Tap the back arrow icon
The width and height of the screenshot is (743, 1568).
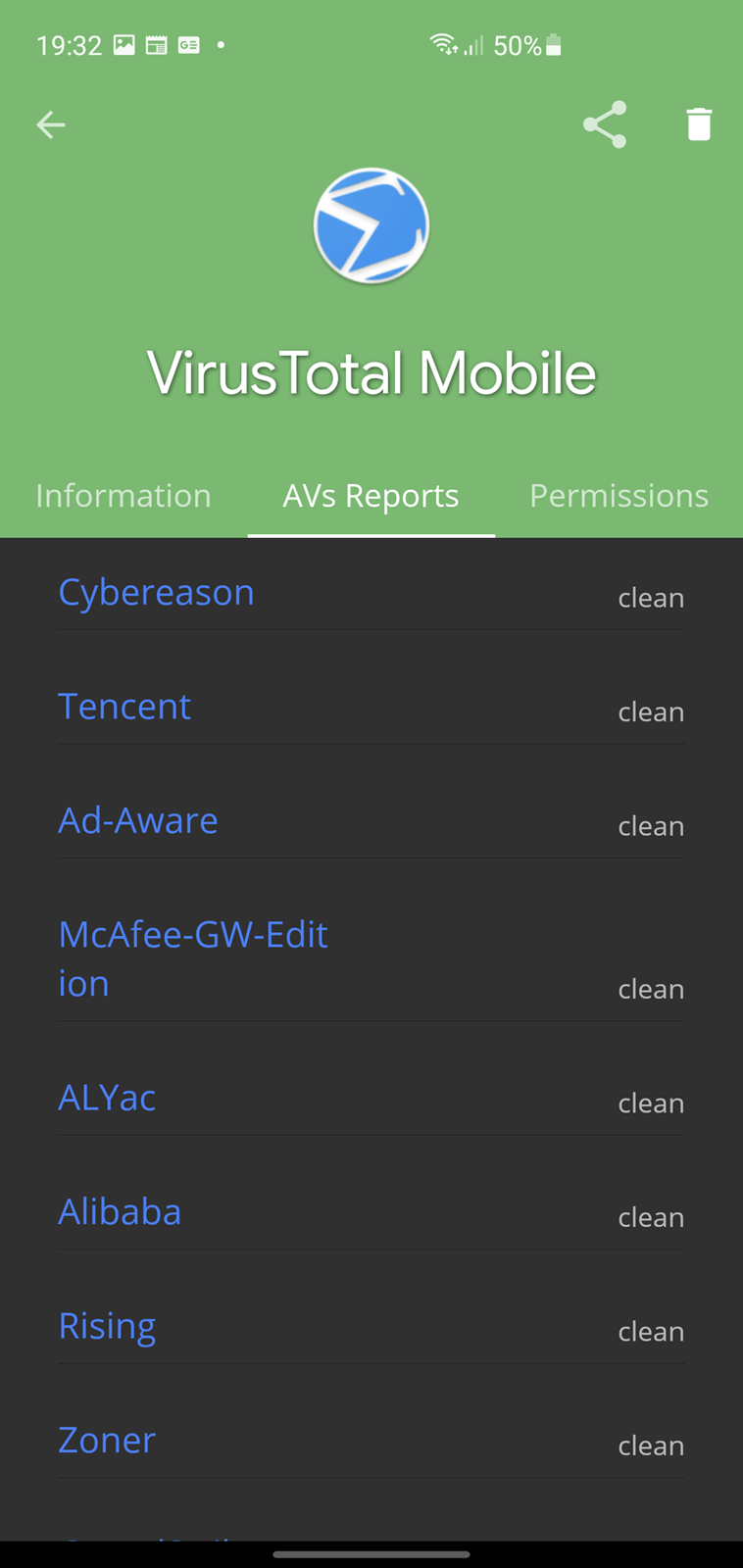[x=50, y=124]
